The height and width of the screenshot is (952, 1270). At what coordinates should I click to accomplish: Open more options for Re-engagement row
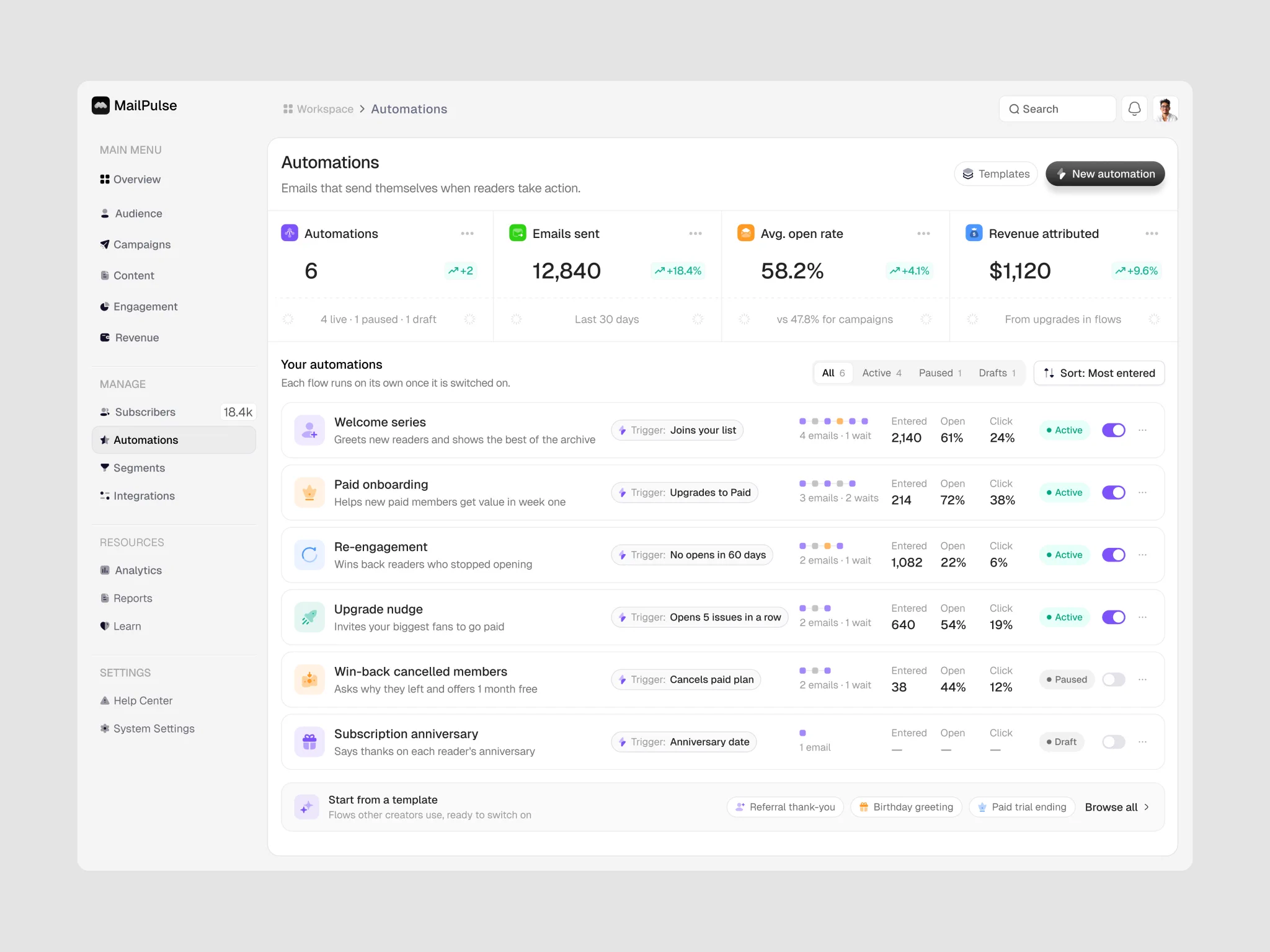(x=1143, y=555)
